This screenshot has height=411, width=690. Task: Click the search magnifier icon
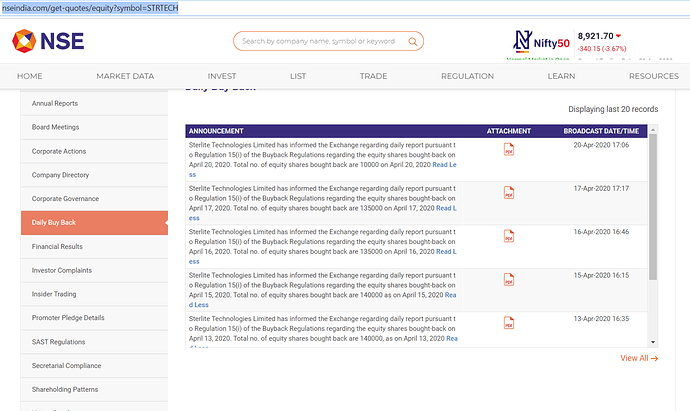click(x=412, y=41)
